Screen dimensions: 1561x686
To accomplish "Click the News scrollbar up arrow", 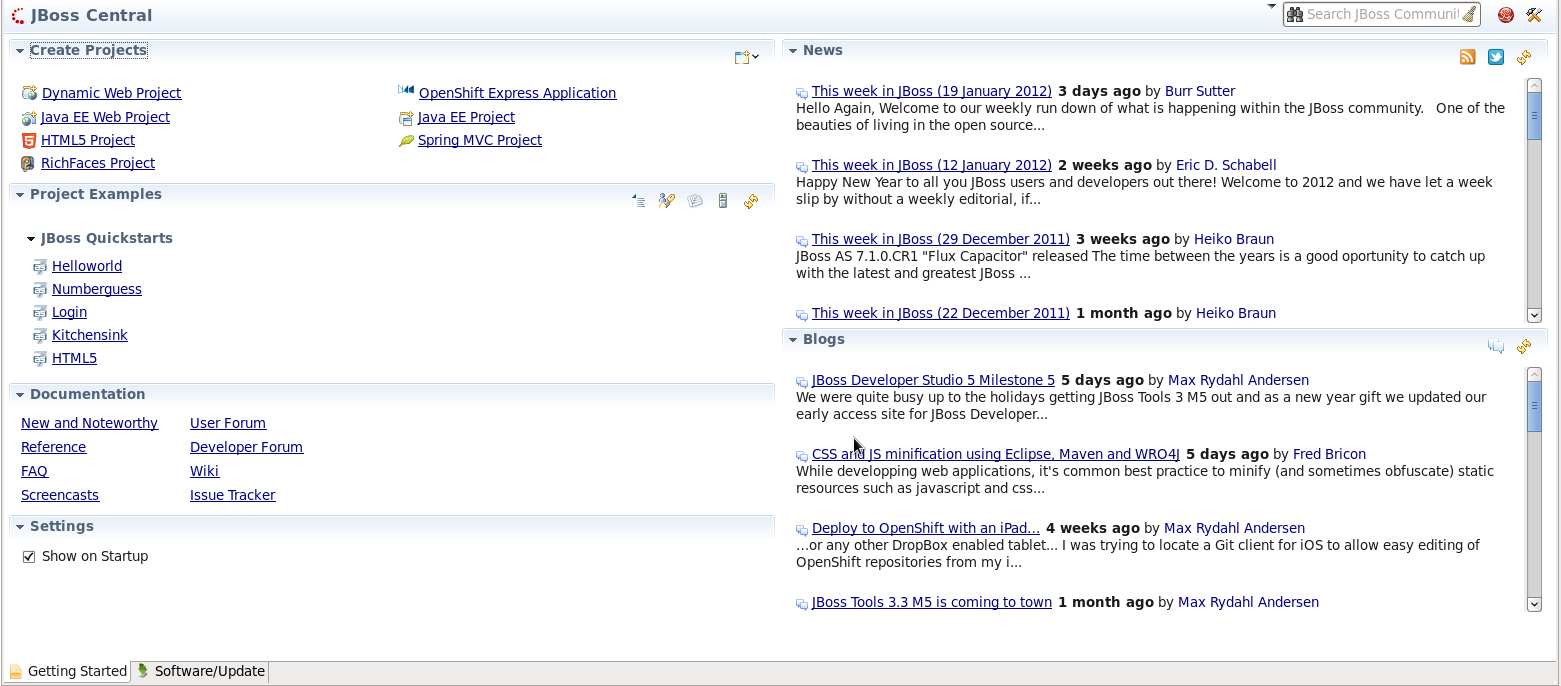I will coord(1534,85).
